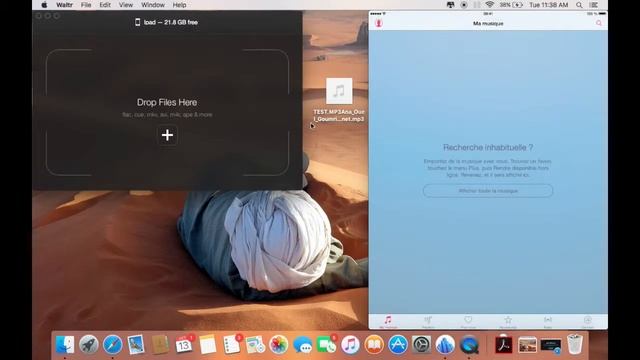Image resolution: width=640 pixels, height=360 pixels.
Task: Open the Window menu
Action: click(x=153, y=5)
